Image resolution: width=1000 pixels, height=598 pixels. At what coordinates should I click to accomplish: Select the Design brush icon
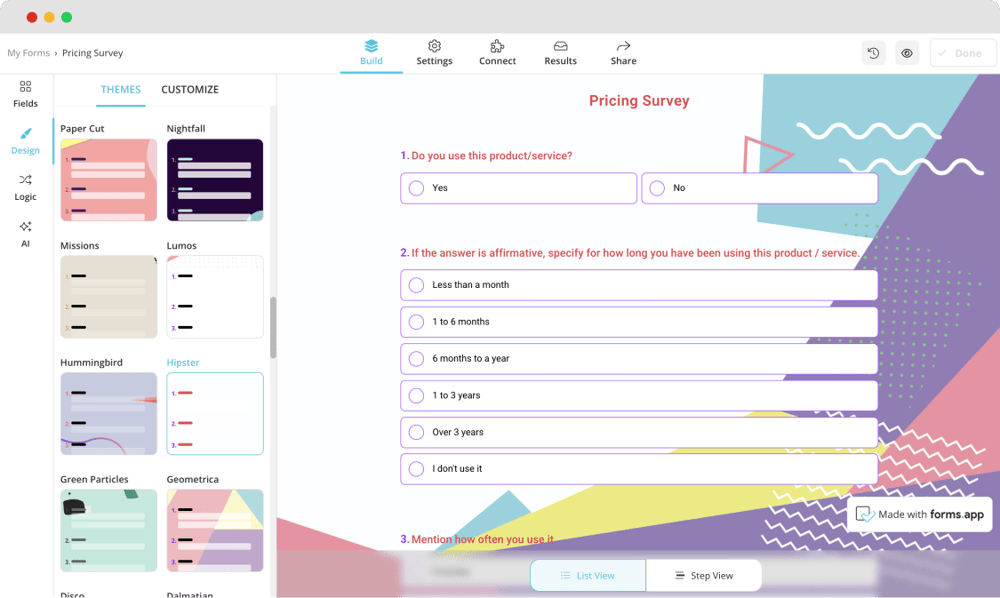(25, 134)
